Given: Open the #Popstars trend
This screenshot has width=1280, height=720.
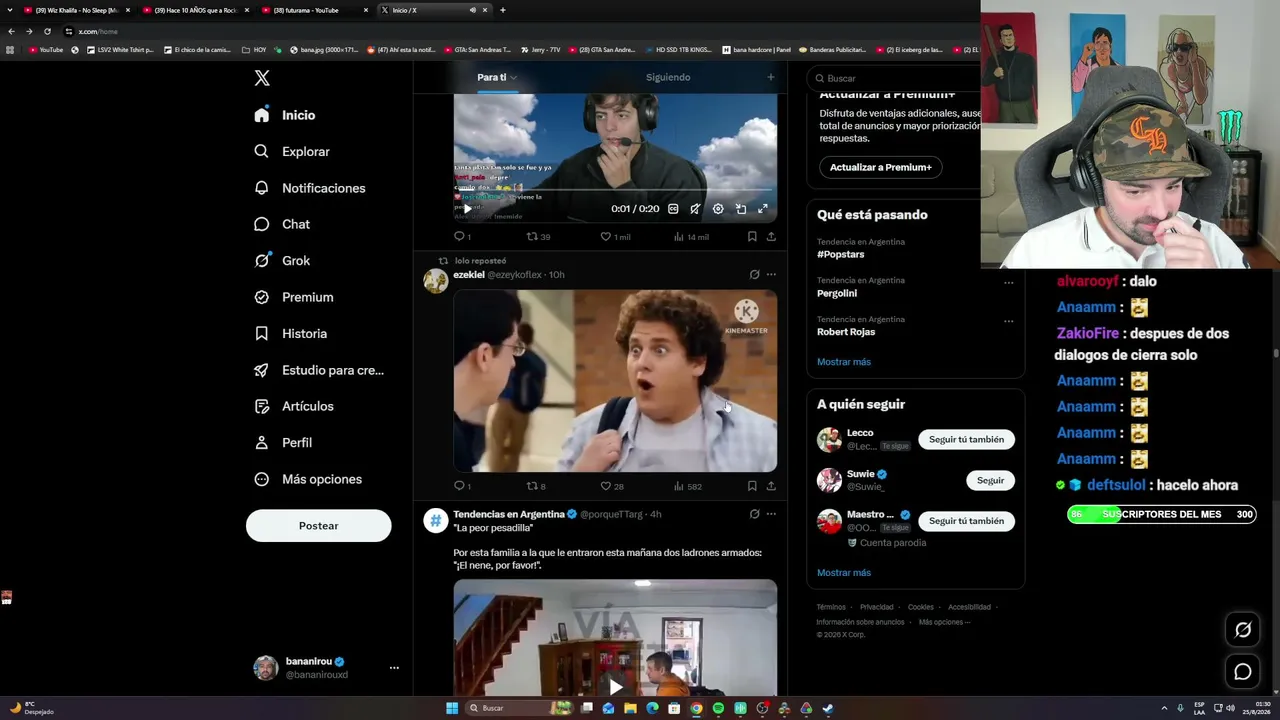Looking at the screenshot, I should click(841, 254).
